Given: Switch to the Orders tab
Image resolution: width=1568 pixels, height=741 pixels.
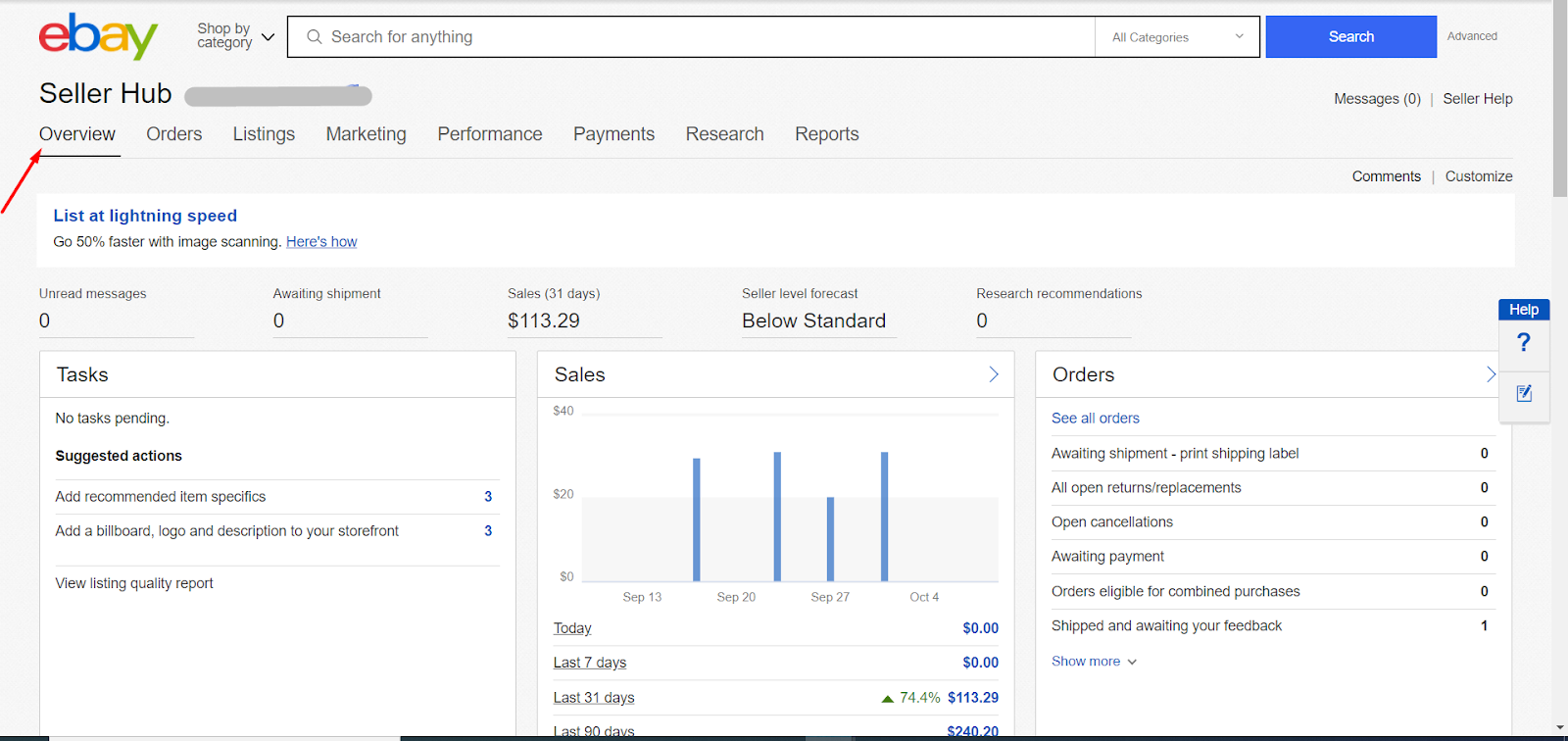Looking at the screenshot, I should 174,134.
